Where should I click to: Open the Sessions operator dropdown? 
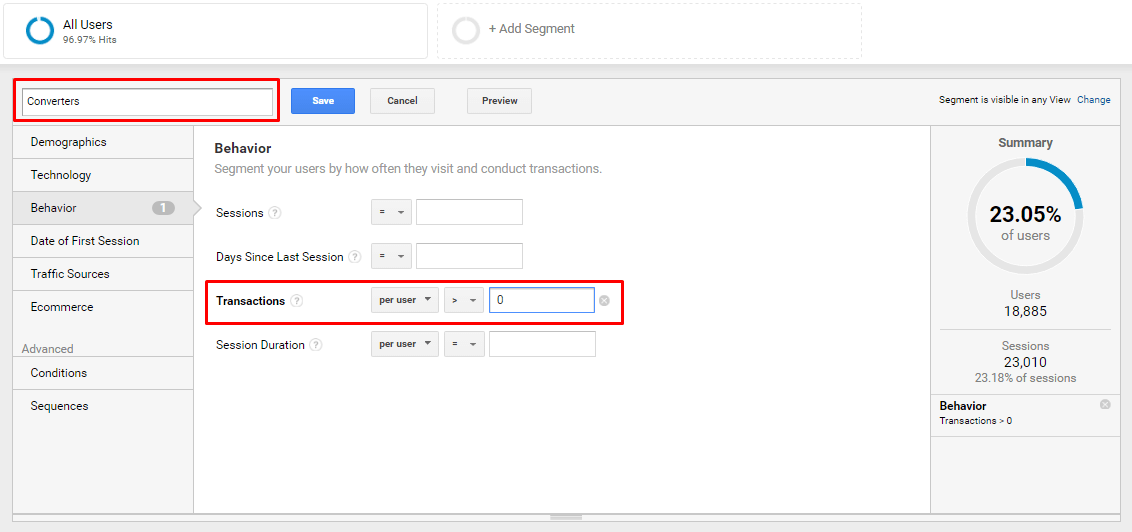pos(391,213)
